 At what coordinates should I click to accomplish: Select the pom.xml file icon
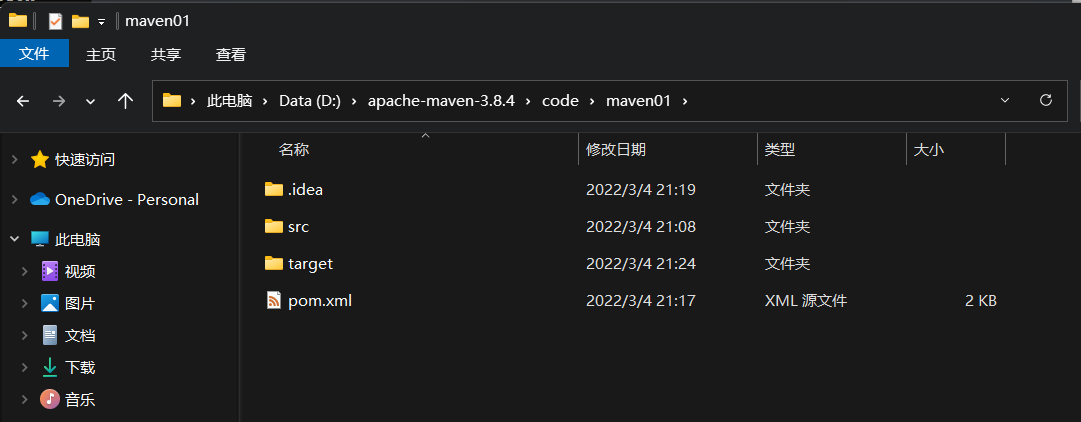[x=274, y=301]
